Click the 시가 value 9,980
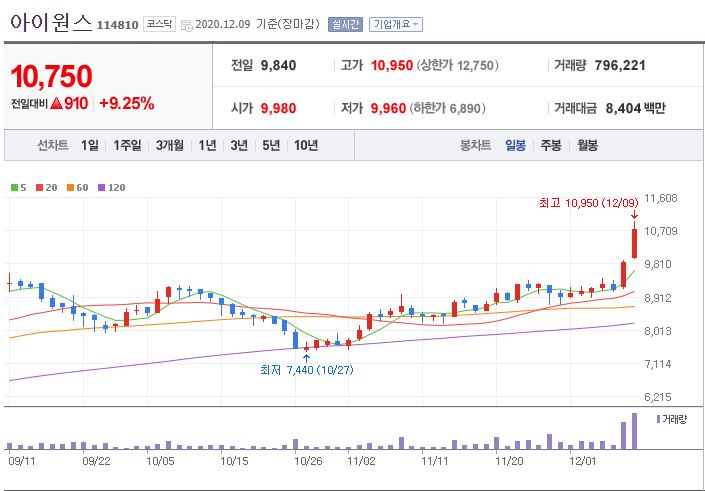The height and width of the screenshot is (491, 705). (278, 108)
